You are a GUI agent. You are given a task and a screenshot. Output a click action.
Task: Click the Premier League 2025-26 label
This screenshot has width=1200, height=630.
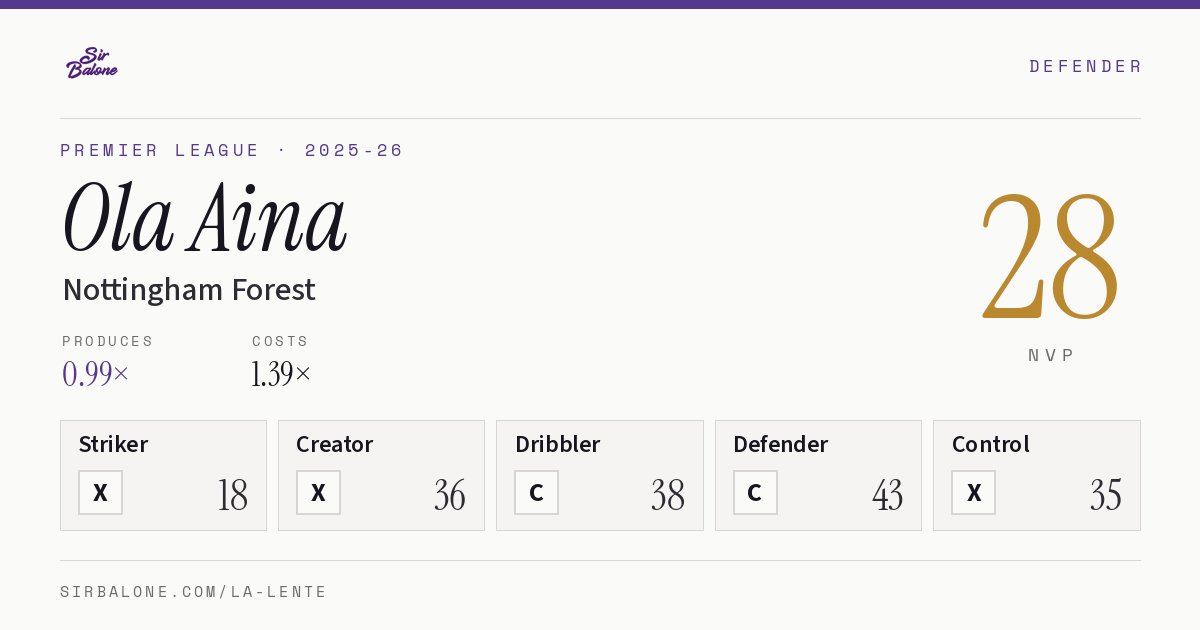(232, 150)
